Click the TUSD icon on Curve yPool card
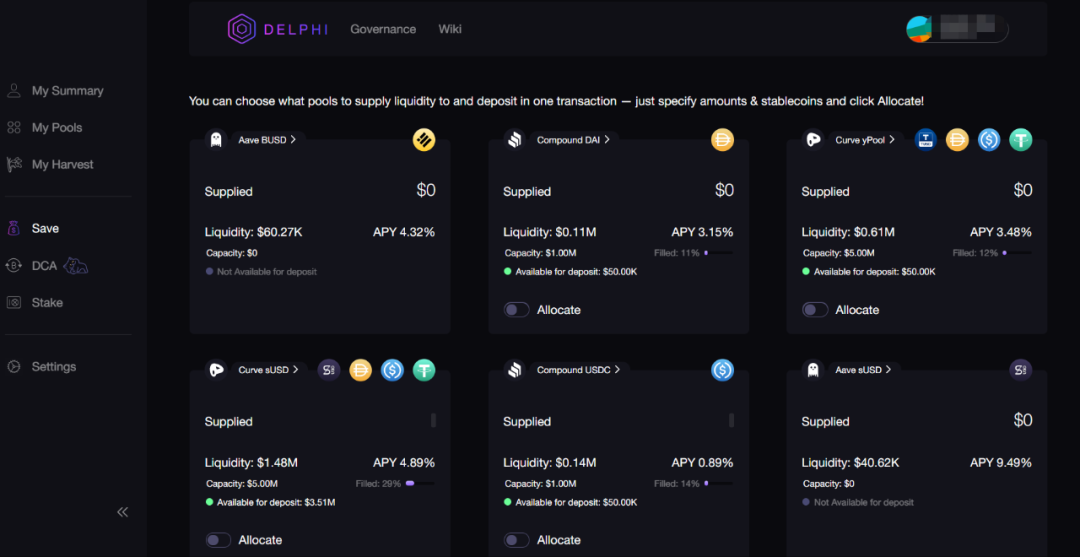 (x=926, y=140)
